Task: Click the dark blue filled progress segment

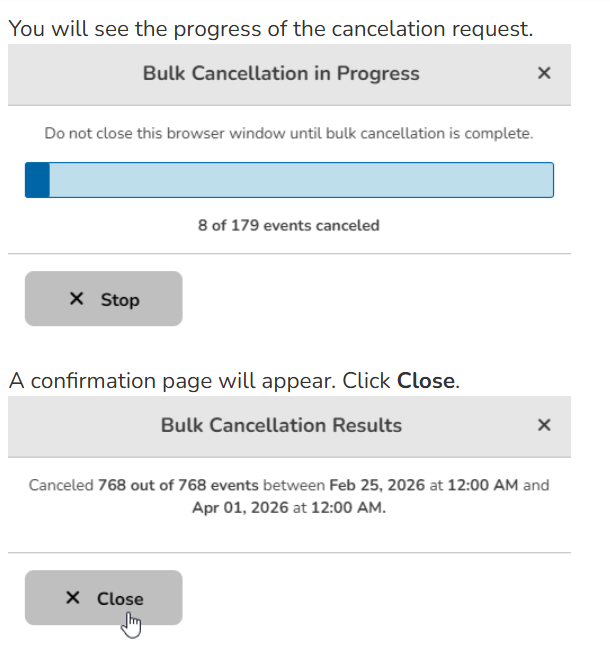Action: coord(37,180)
